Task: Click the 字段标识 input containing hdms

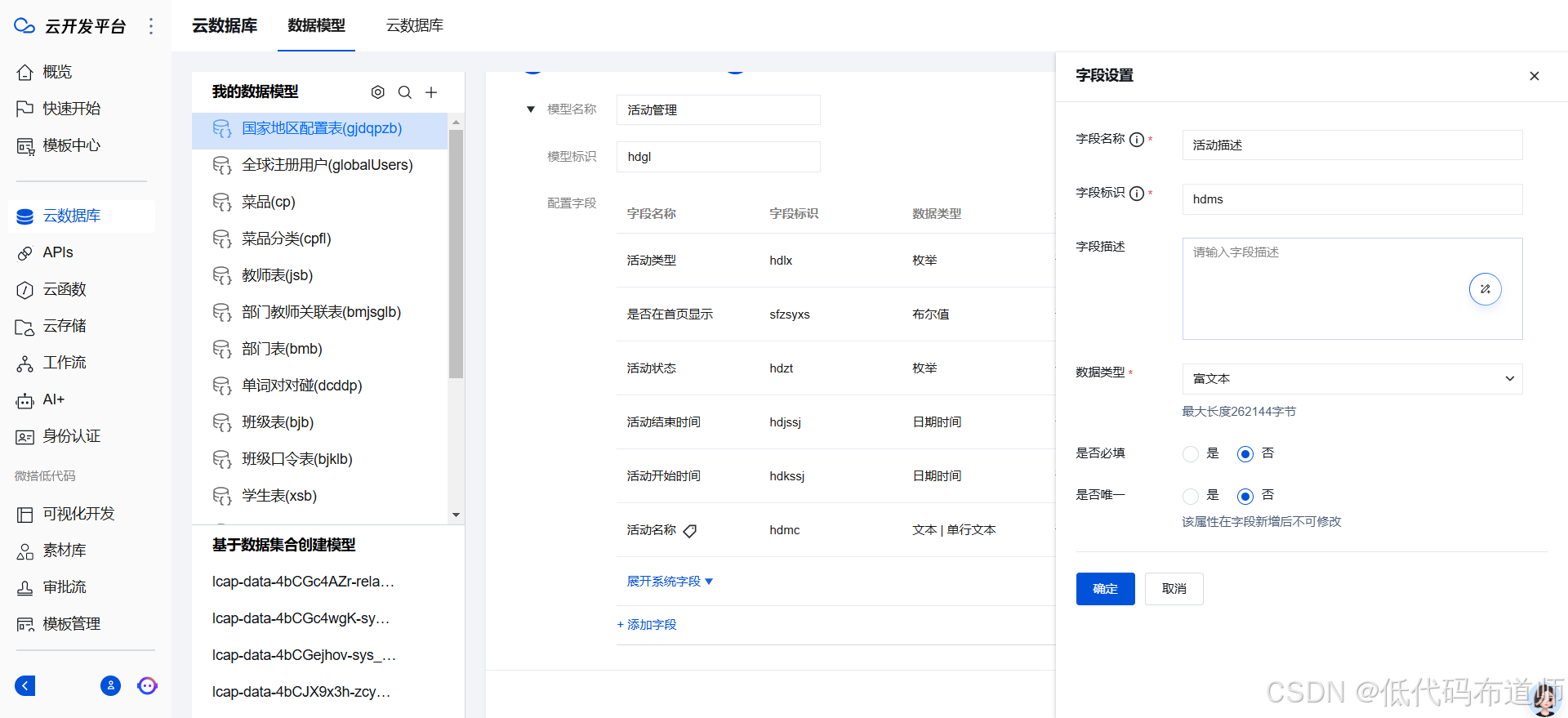Action: click(1352, 199)
